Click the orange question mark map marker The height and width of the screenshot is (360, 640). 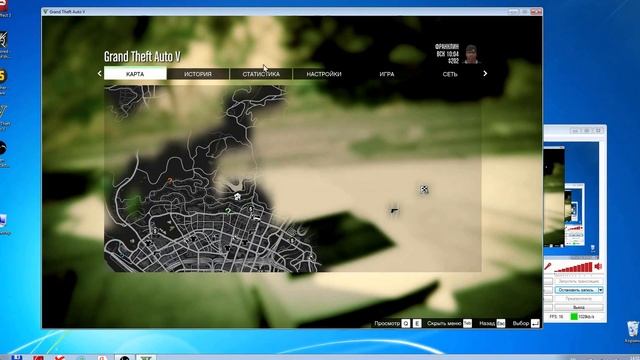170,180
